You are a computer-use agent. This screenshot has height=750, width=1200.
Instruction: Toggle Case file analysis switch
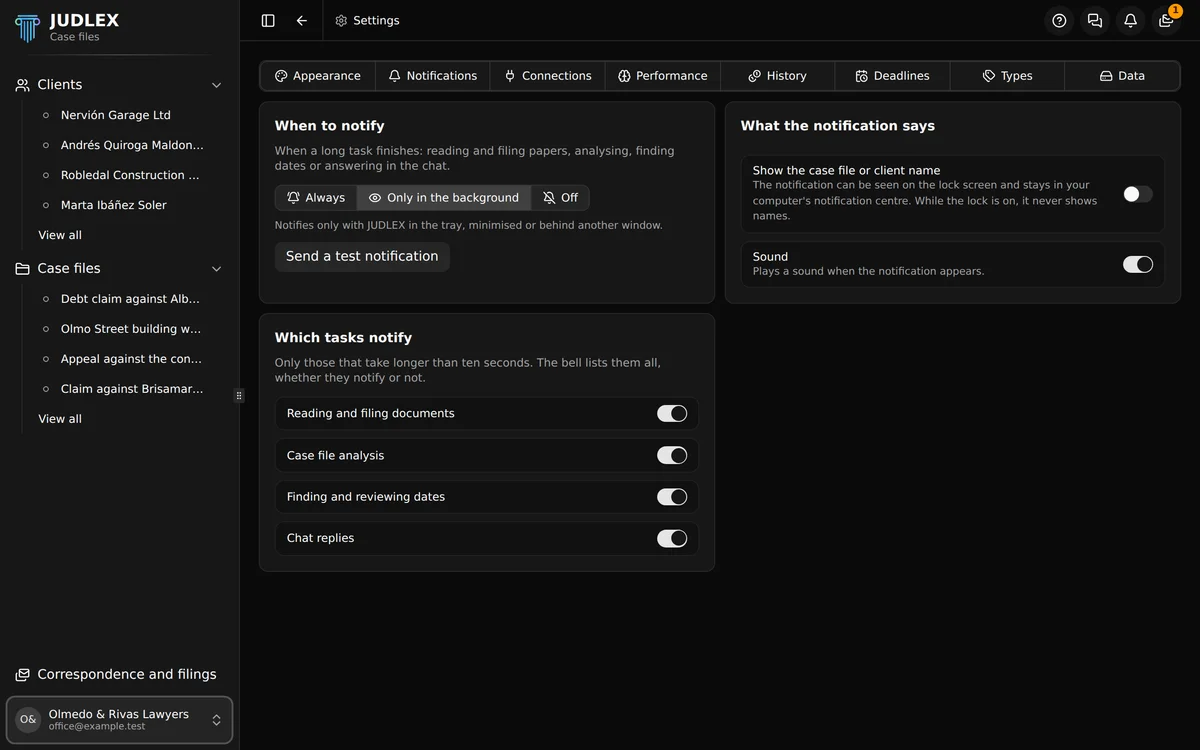pyautogui.click(x=672, y=455)
